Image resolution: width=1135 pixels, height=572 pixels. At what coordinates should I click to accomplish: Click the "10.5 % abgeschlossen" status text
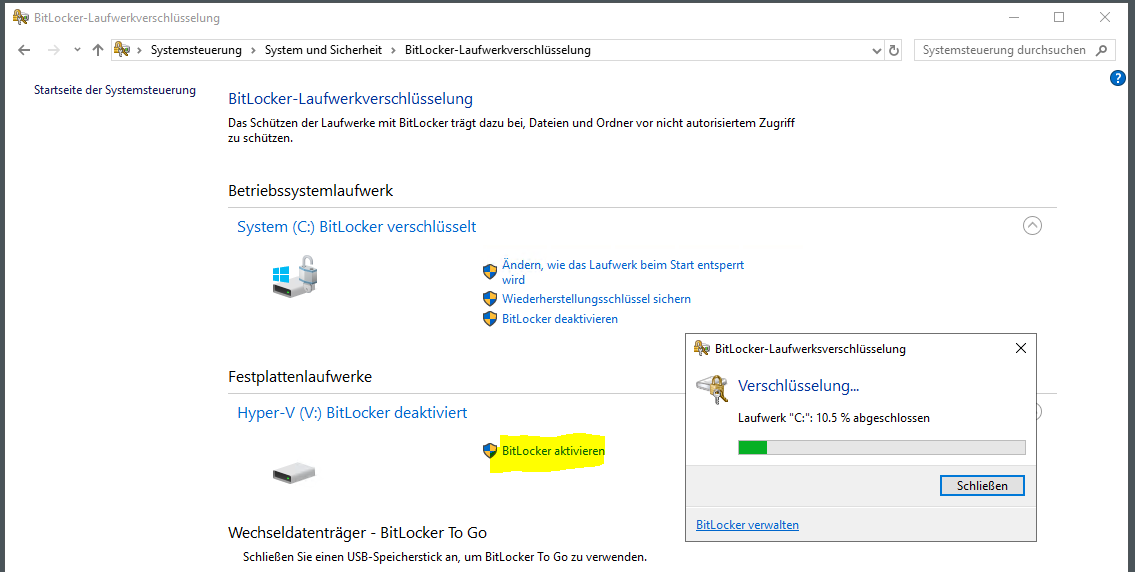coord(873,418)
